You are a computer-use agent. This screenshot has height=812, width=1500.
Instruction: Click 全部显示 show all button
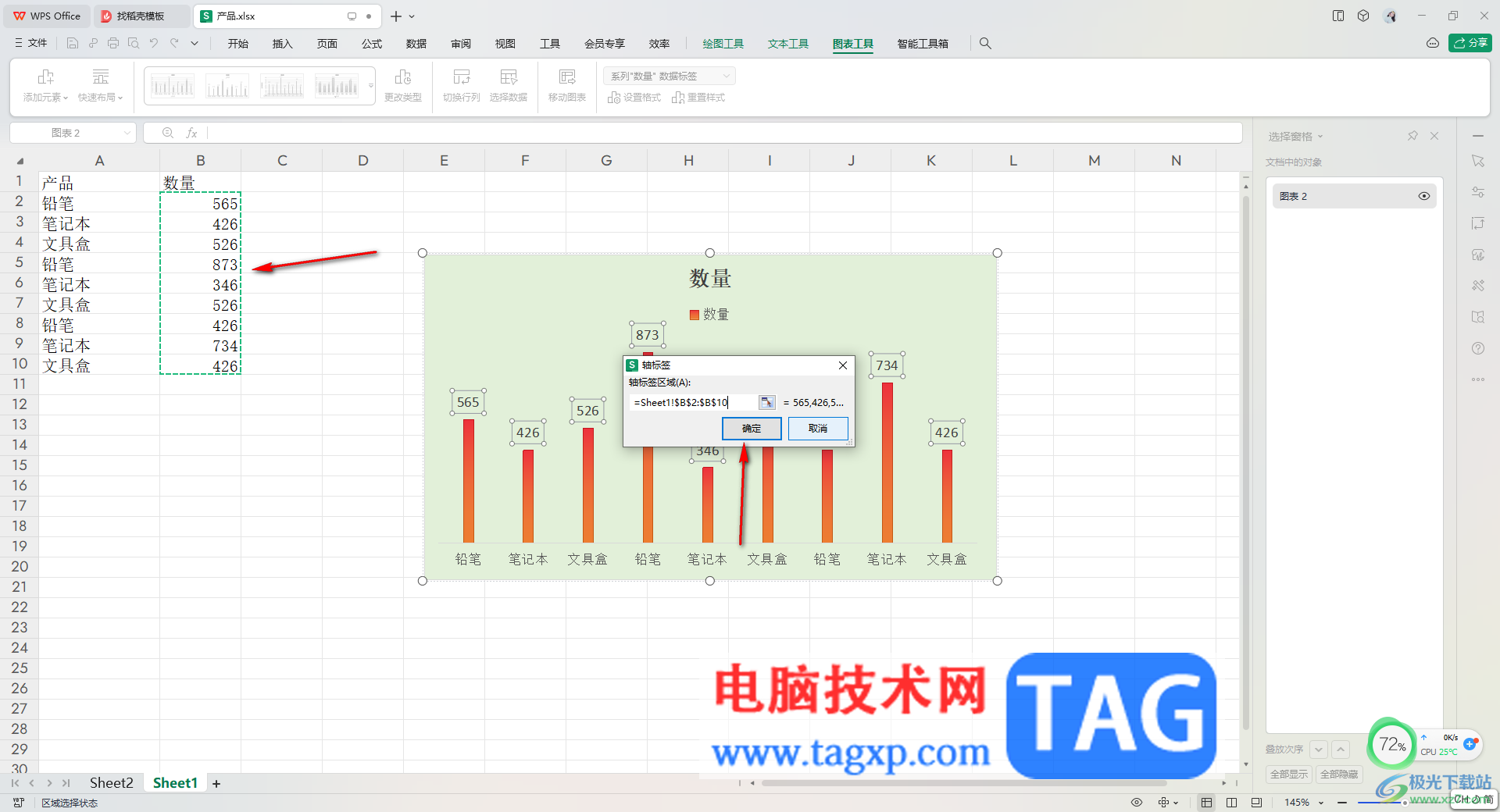point(1288,774)
